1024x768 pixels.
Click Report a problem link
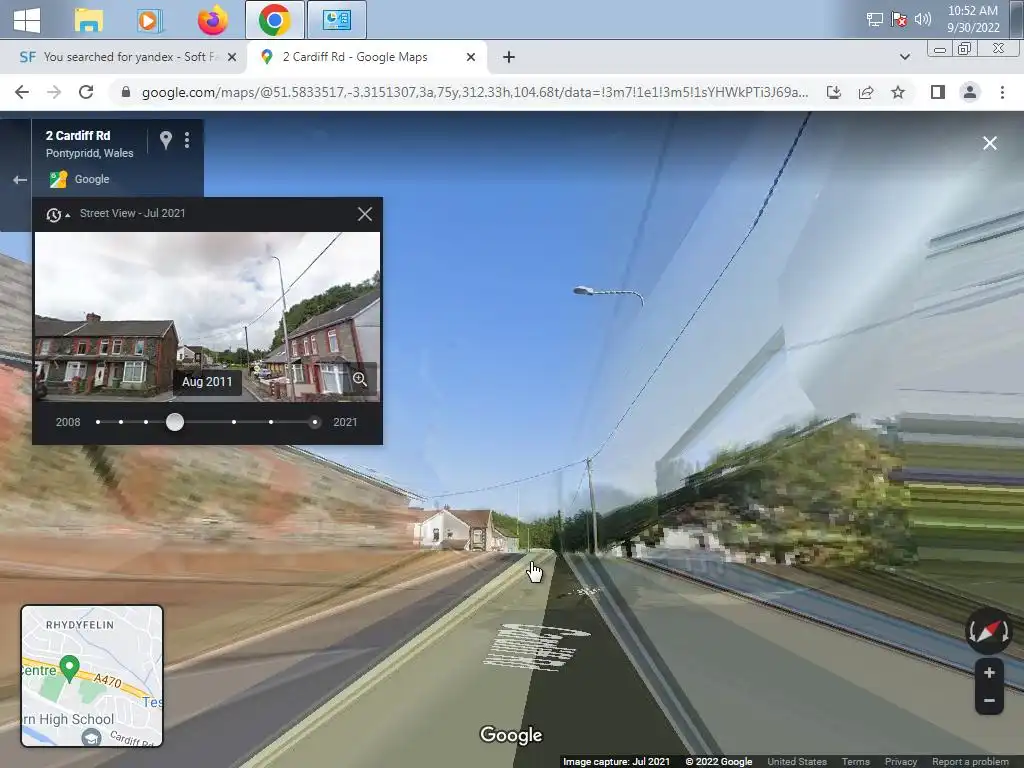click(x=970, y=761)
